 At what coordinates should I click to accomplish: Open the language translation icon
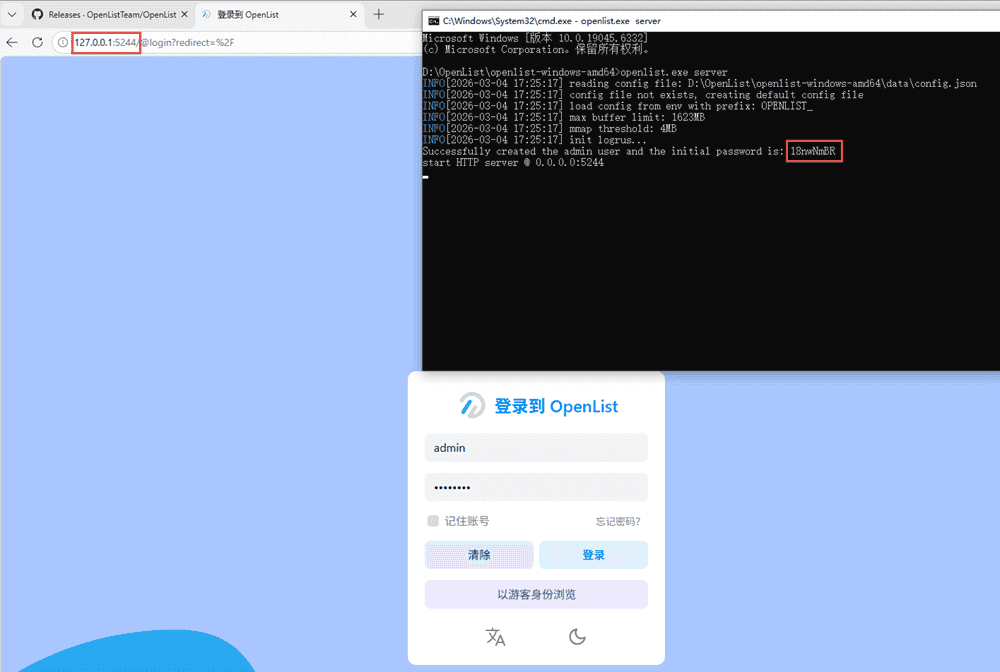pyautogui.click(x=495, y=637)
